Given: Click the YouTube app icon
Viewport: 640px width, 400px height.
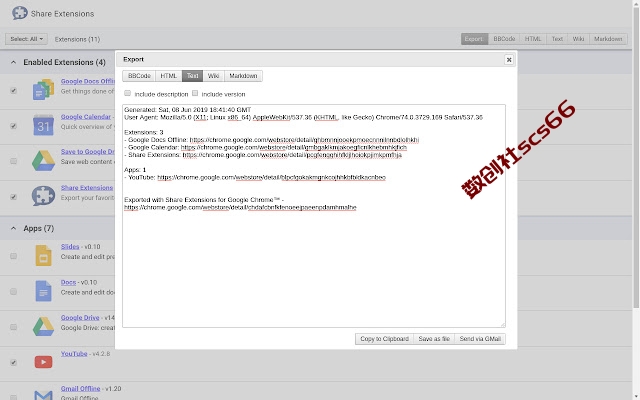Looking at the screenshot, I should pos(43,362).
